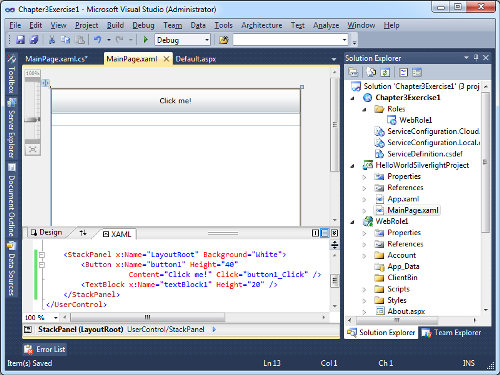Image resolution: width=500 pixels, height=375 pixels.
Task: Open the Debug configuration dropdown
Action: click(207, 40)
